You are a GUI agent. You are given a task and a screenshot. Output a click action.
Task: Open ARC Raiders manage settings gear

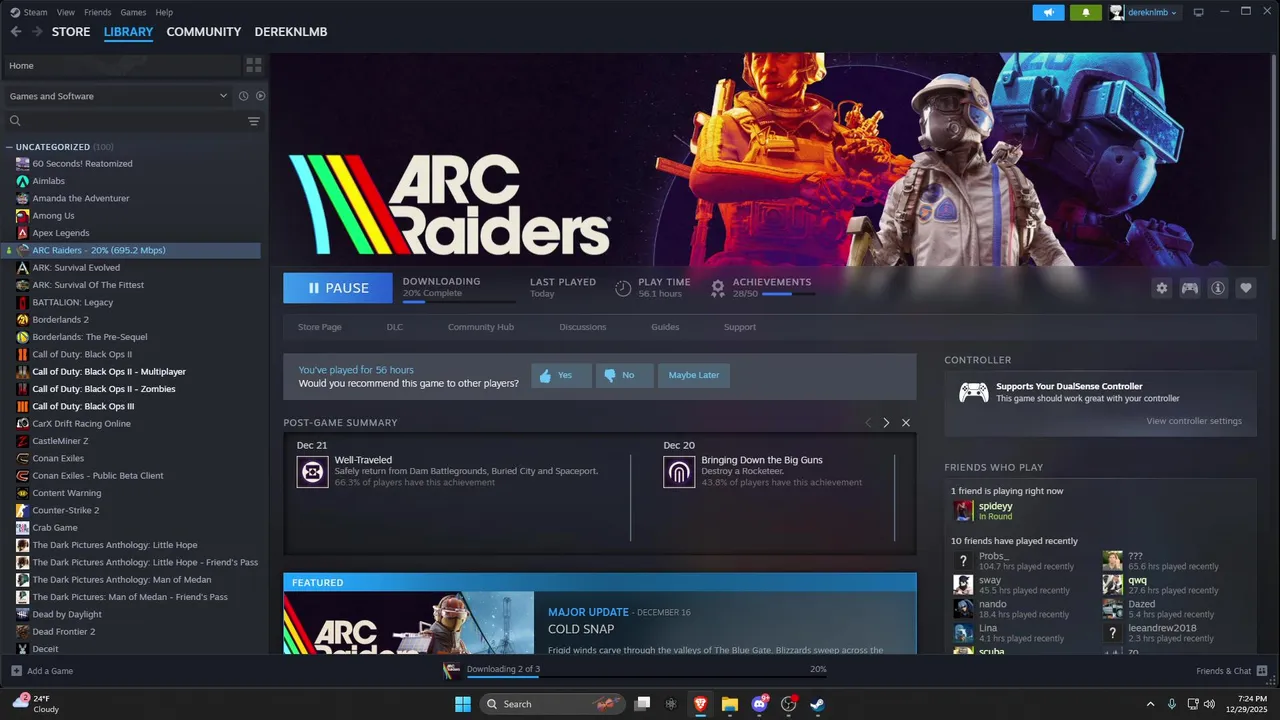(1162, 288)
